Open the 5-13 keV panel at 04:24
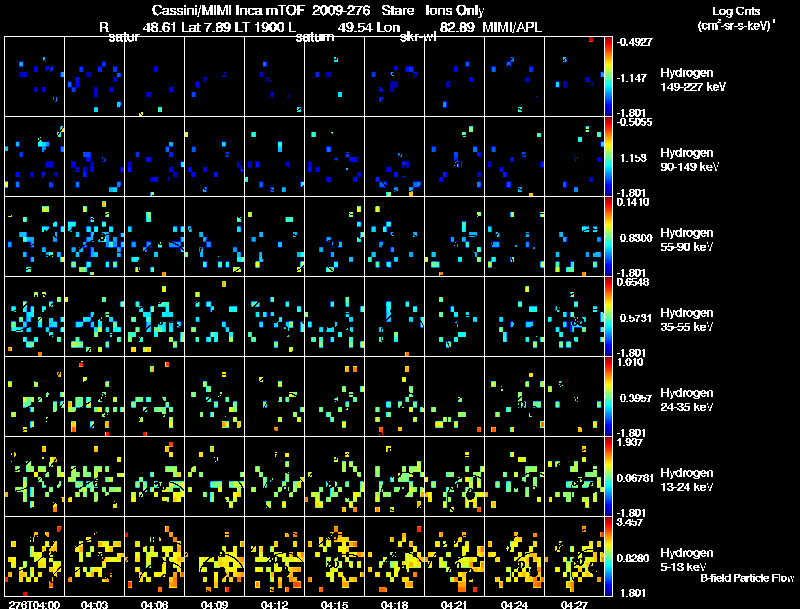Screen dimensions: 800x609 tap(514, 556)
